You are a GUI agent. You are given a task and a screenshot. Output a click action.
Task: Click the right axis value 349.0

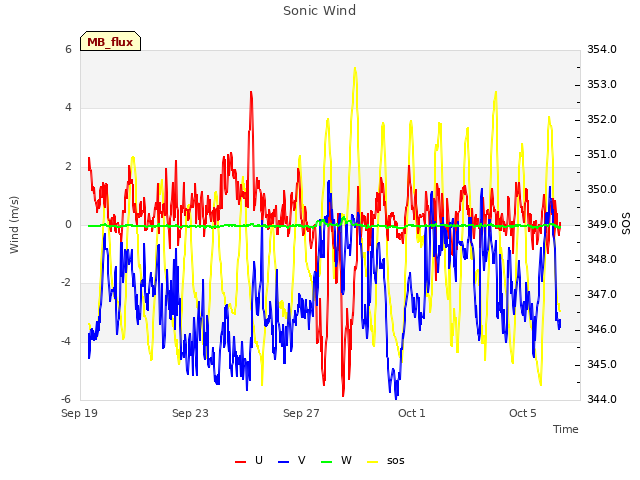pyautogui.click(x=602, y=224)
